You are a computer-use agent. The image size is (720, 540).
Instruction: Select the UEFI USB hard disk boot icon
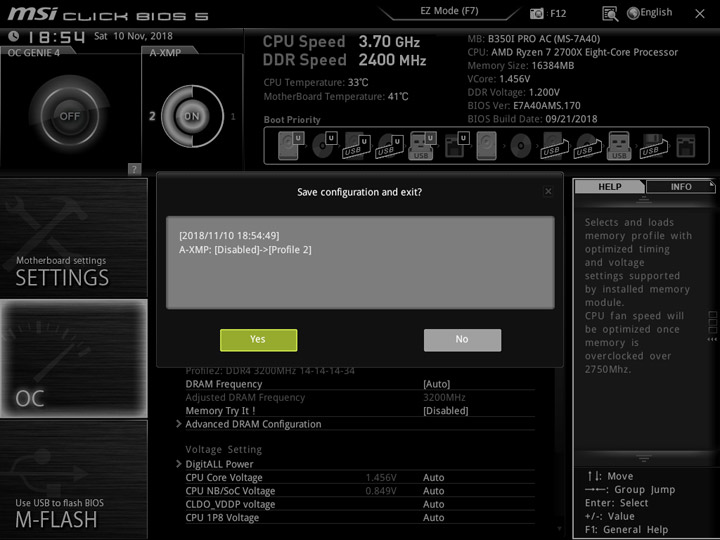point(356,146)
